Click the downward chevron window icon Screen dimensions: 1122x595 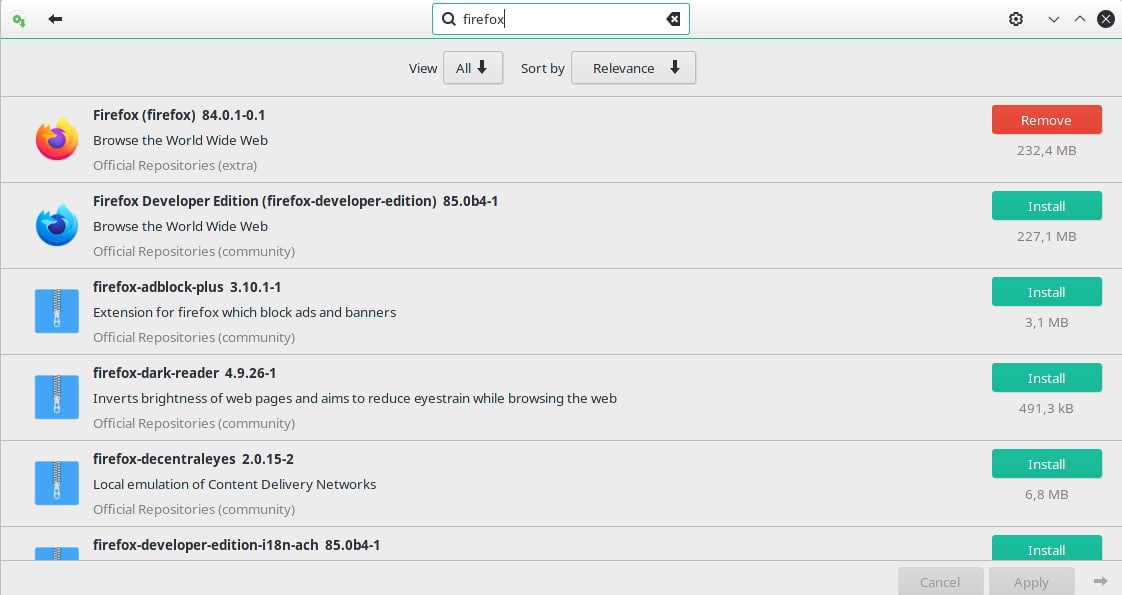click(x=1053, y=19)
